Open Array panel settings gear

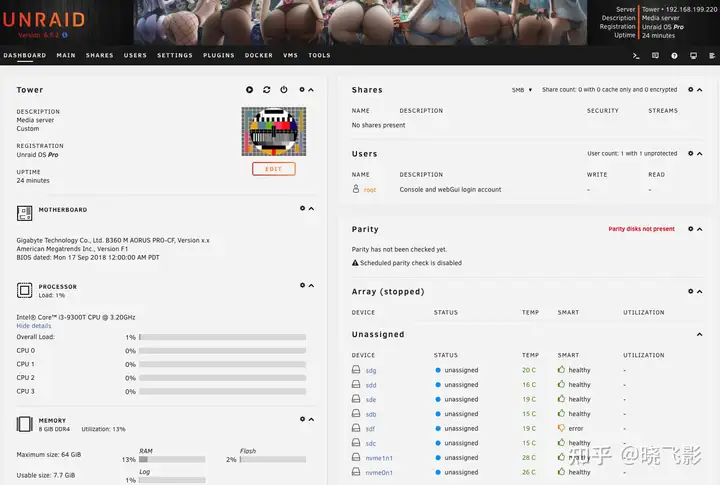tap(690, 291)
